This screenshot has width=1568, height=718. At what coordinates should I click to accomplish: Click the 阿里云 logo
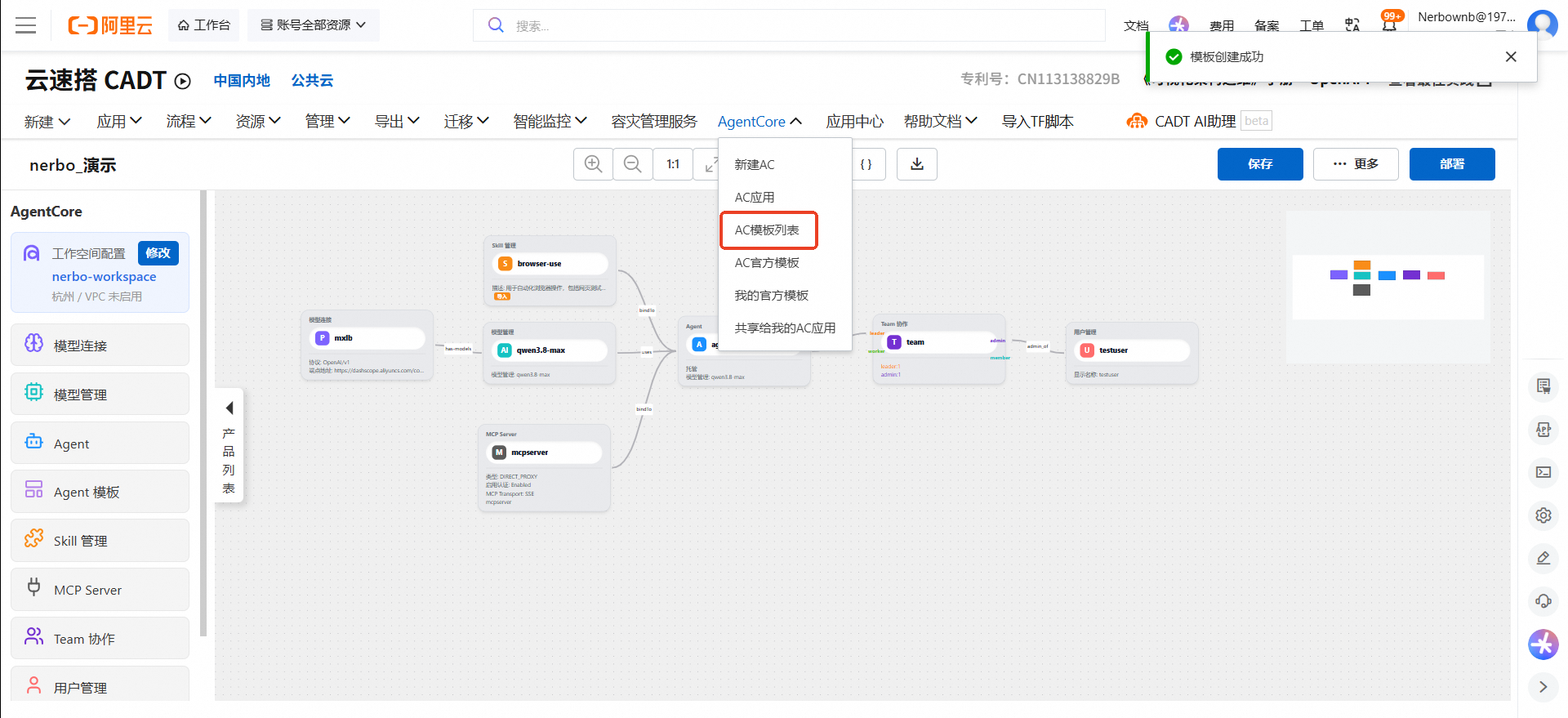[110, 25]
